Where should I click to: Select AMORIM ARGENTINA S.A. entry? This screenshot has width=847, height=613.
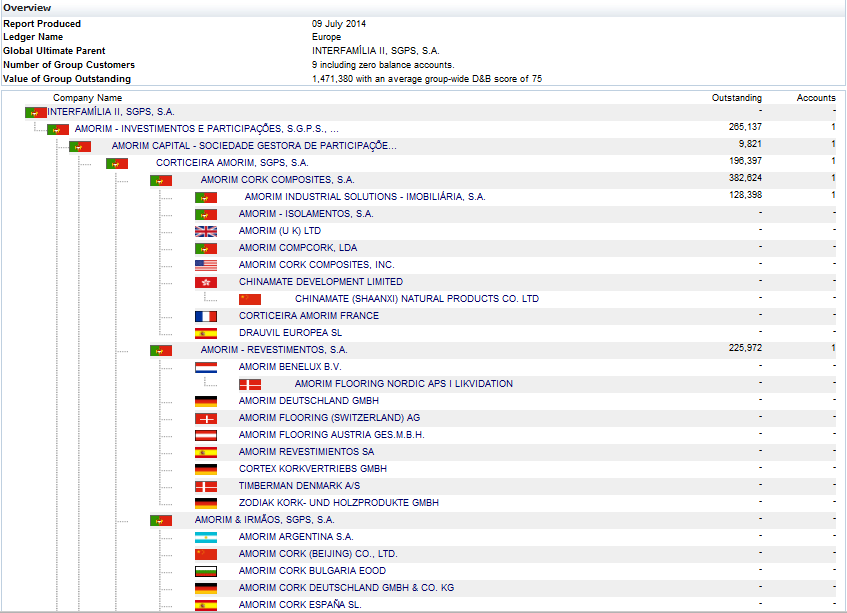(x=296, y=537)
